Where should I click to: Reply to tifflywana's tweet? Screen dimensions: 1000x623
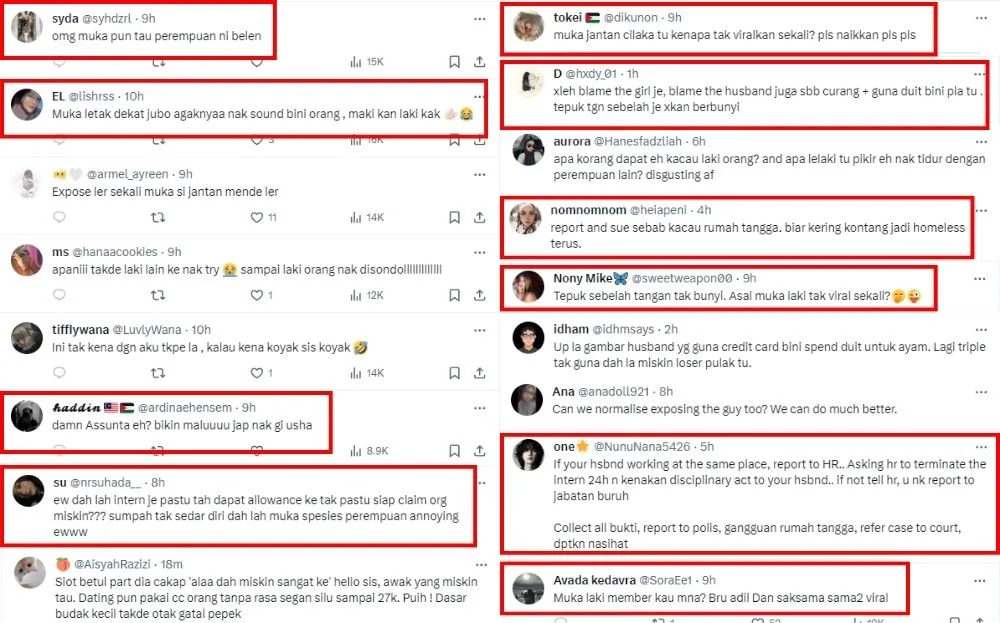pos(59,372)
